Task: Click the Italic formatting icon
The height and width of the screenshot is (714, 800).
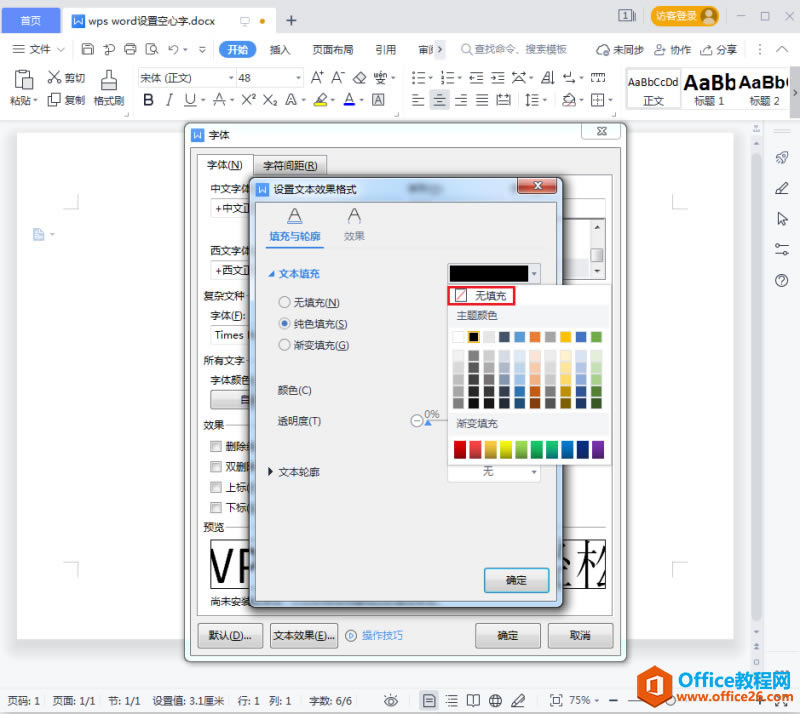Action: (x=169, y=100)
